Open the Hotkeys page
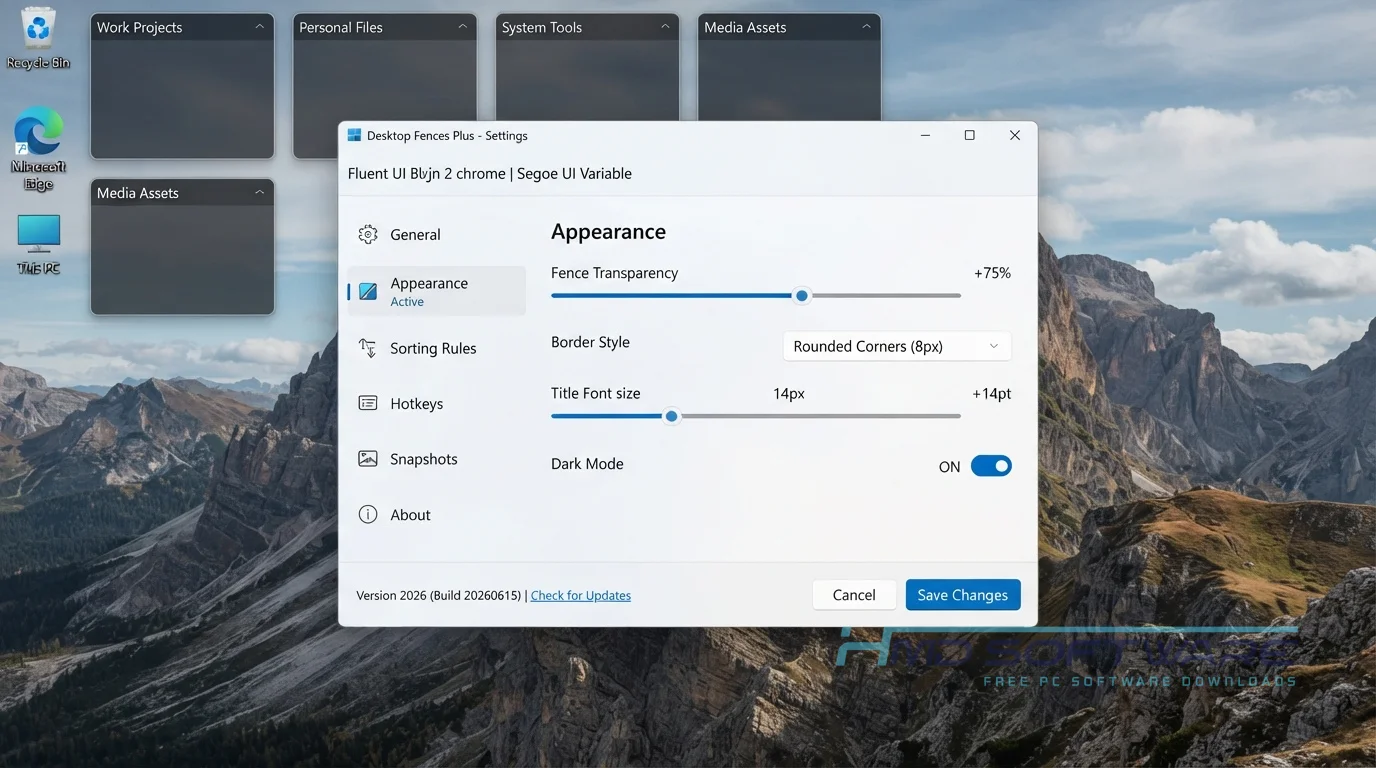The width and height of the screenshot is (1376, 768). coord(436,403)
